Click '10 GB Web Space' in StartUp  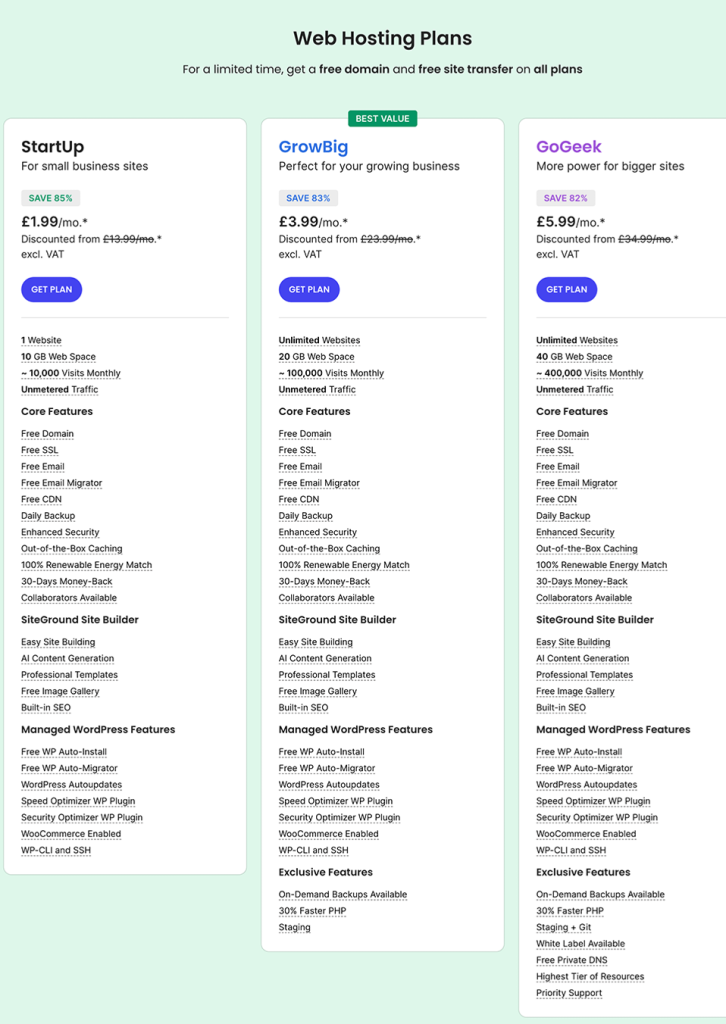coord(58,357)
